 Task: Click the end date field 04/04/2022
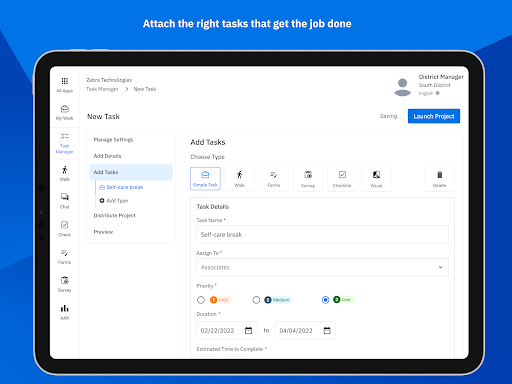tap(305, 330)
